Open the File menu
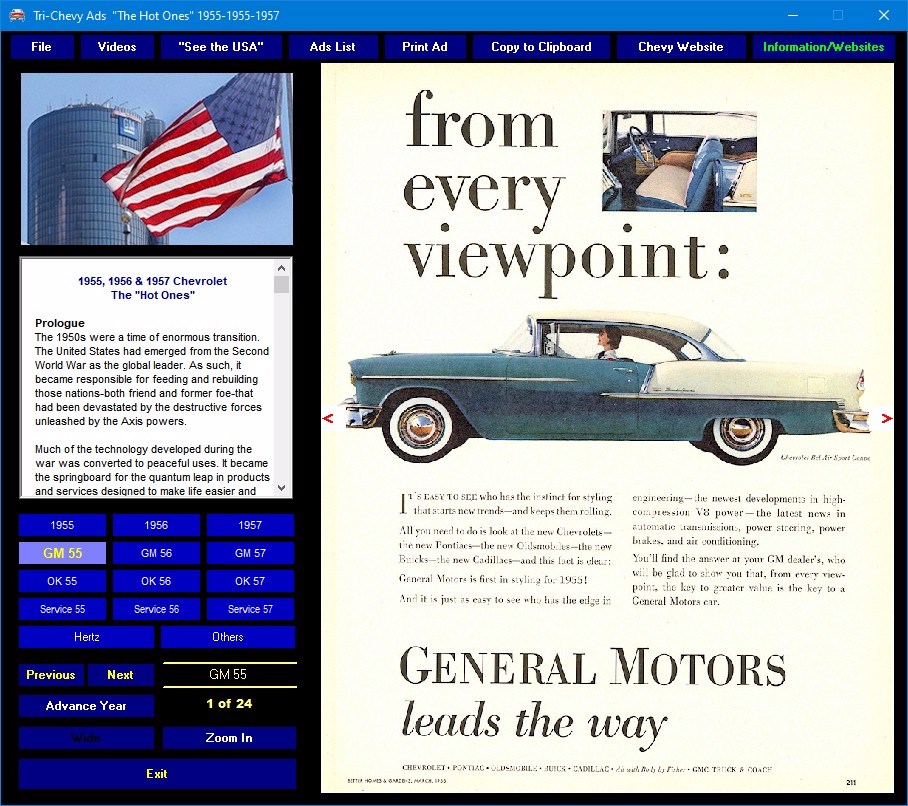This screenshot has height=806, width=908. point(42,47)
